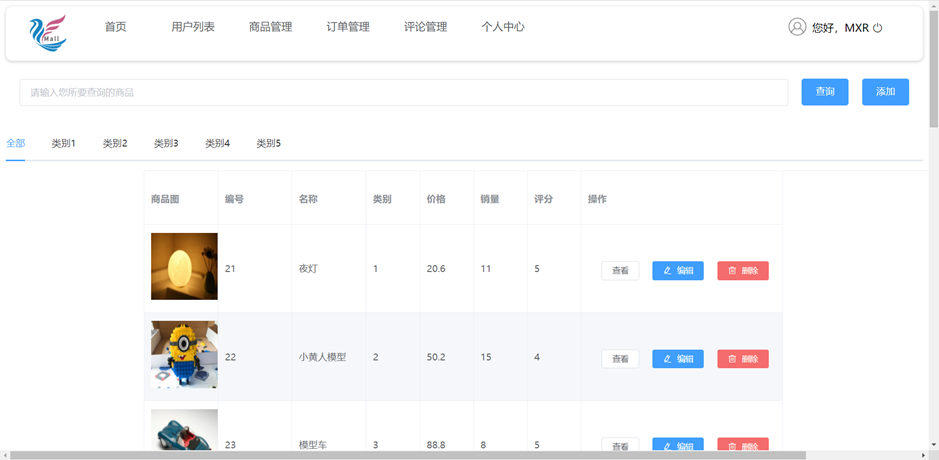The height and width of the screenshot is (460, 939).
Task: Open 评论管理 navigation item
Action: click(x=426, y=27)
